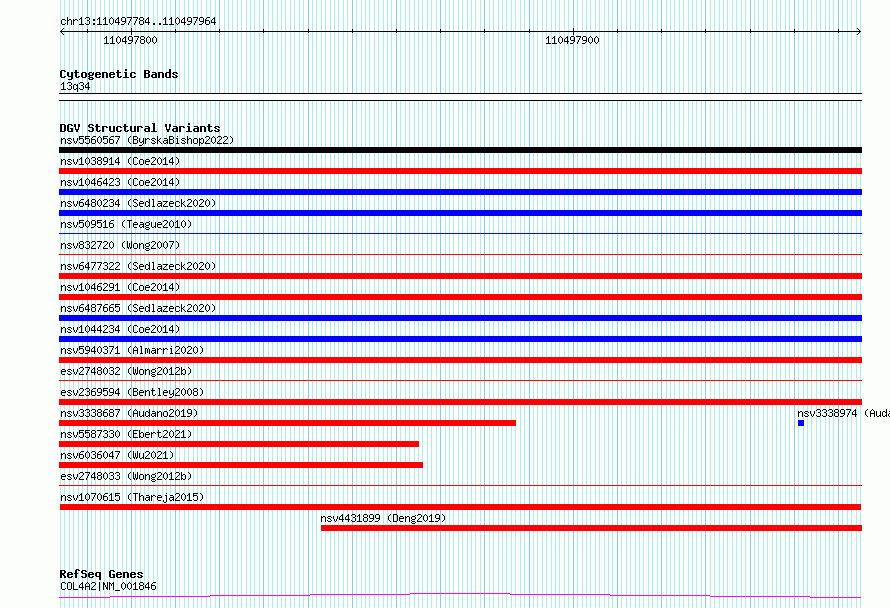Select the red nsv3338687 variant bar
Screen dimensions: 890x608
point(287,423)
